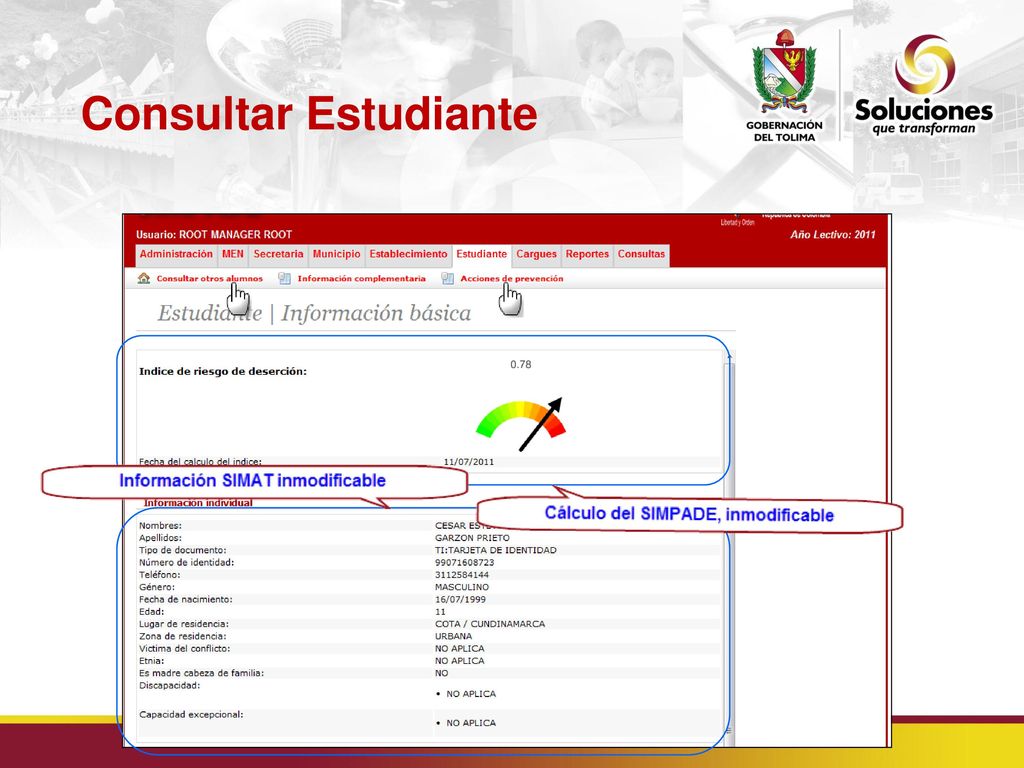Image resolution: width=1024 pixels, height=768 pixels.
Task: Click TI:TARJETA DE IDENTIDAD value
Action: [496, 551]
